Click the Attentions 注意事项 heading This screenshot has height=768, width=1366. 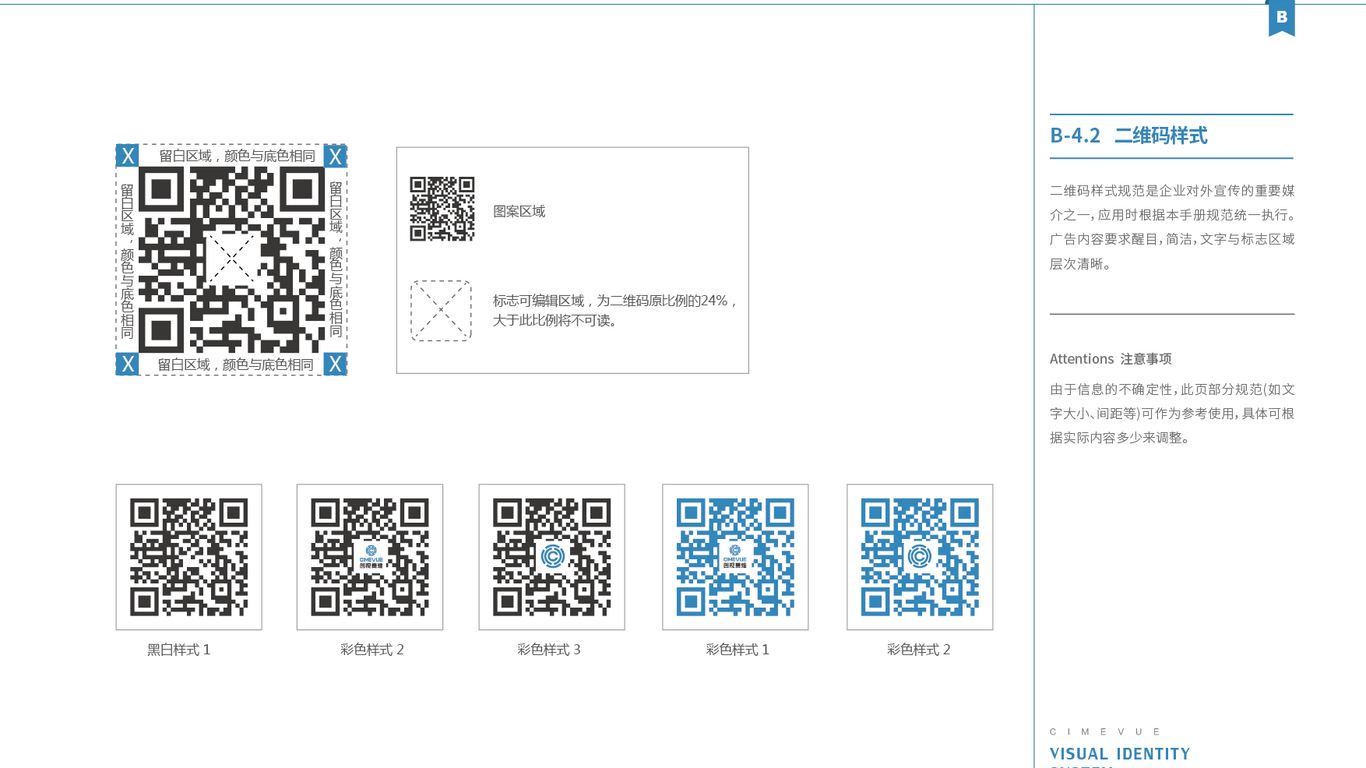point(1111,359)
